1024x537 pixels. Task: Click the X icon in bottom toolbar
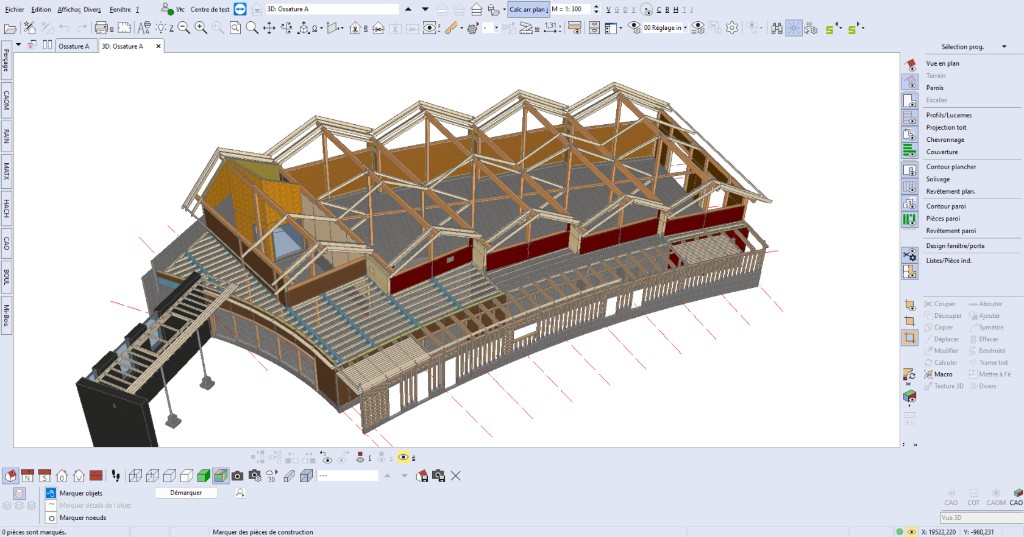point(456,476)
